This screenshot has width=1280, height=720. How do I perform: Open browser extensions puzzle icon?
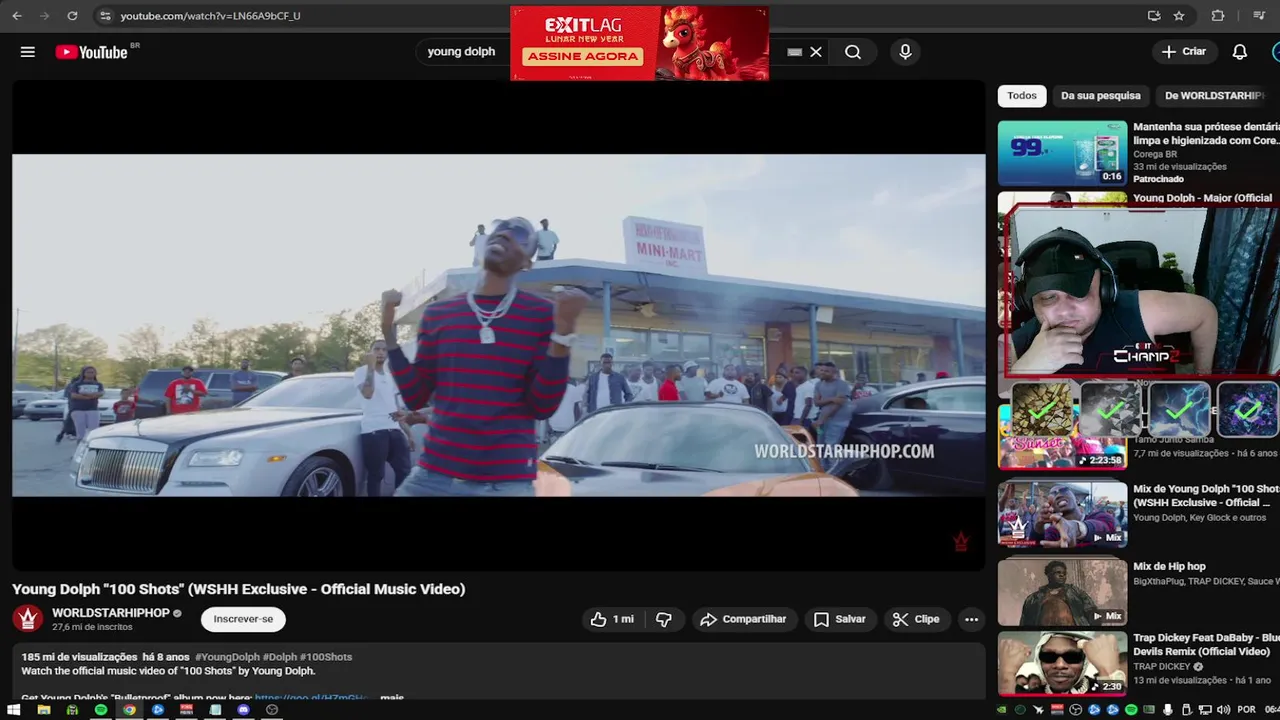click(x=1218, y=16)
